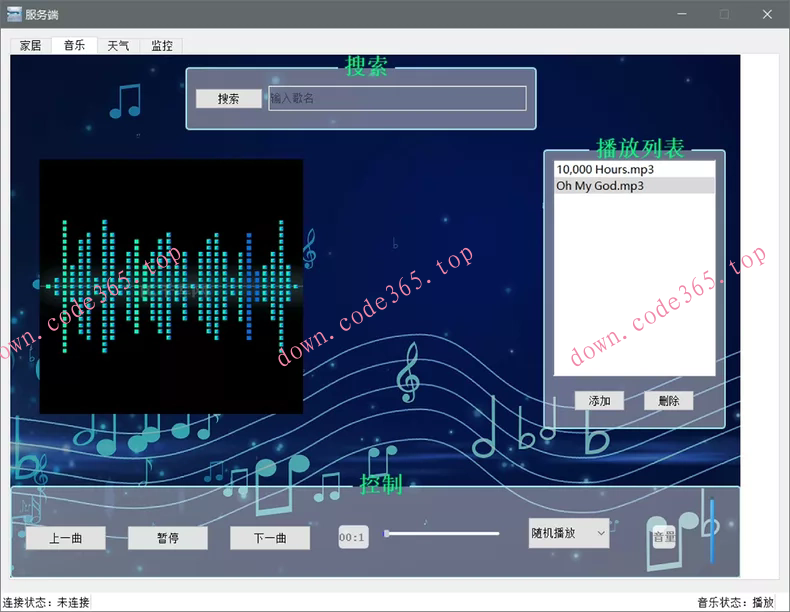Select the 音乐 tab

(x=75, y=45)
